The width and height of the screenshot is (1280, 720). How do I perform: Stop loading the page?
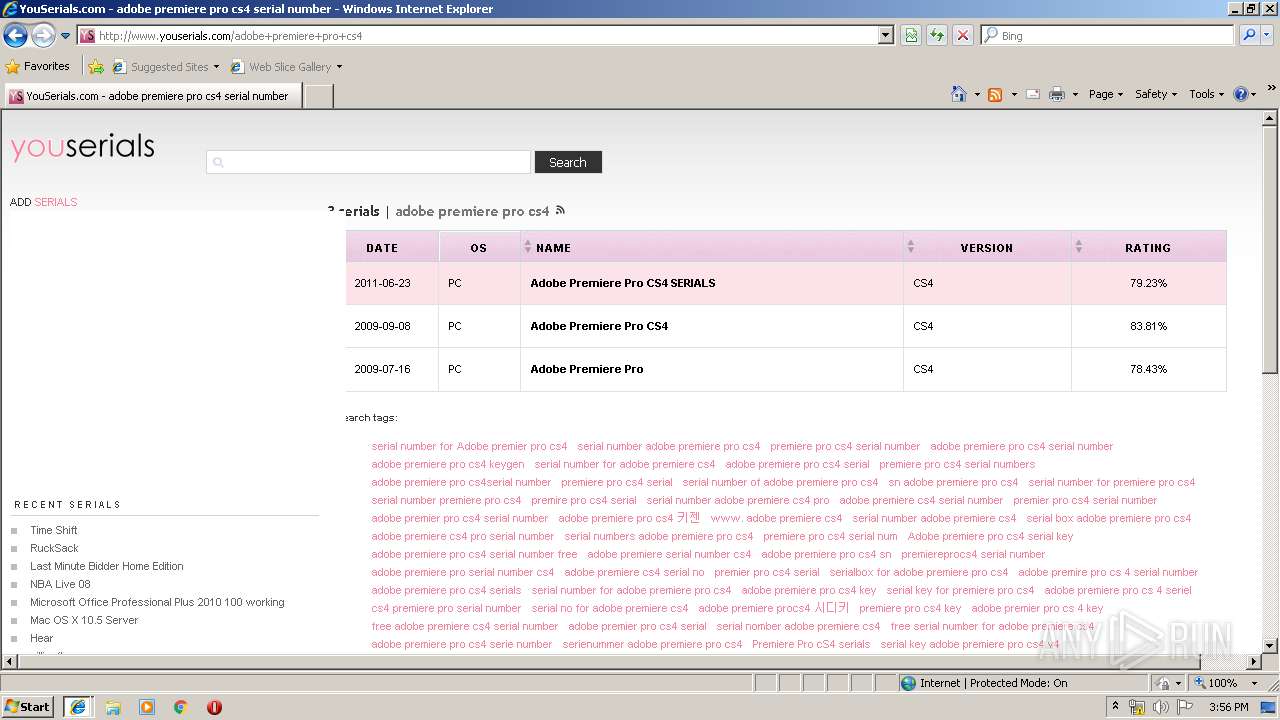pyautogui.click(x=963, y=35)
